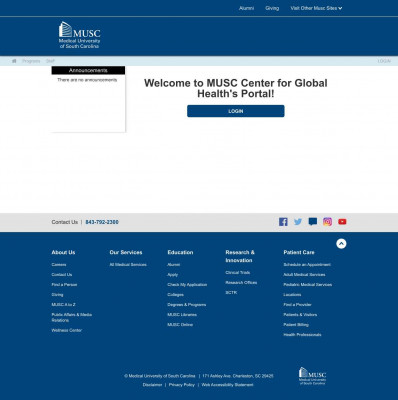Open Alumni in the top navigation bar
This screenshot has width=398, height=400.
pos(246,8)
